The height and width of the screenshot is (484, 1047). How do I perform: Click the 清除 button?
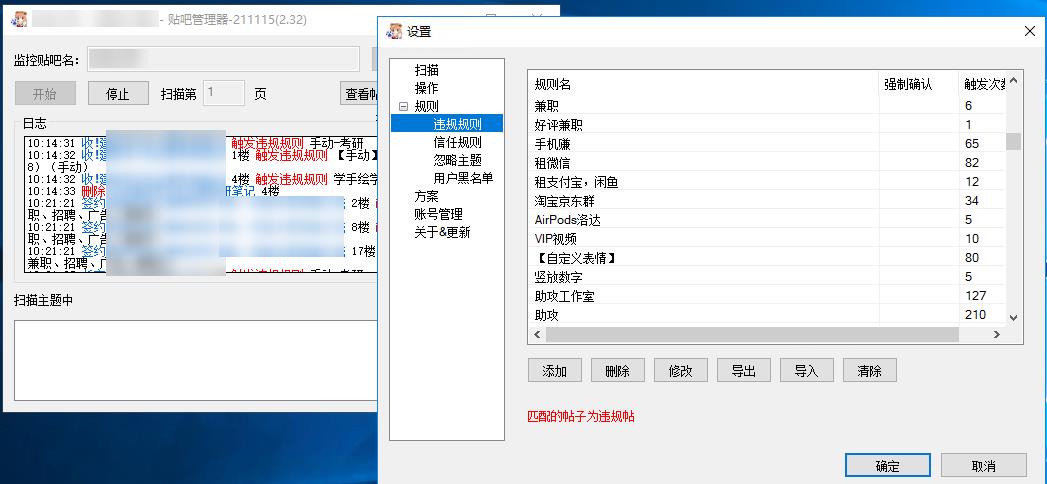pos(869,371)
